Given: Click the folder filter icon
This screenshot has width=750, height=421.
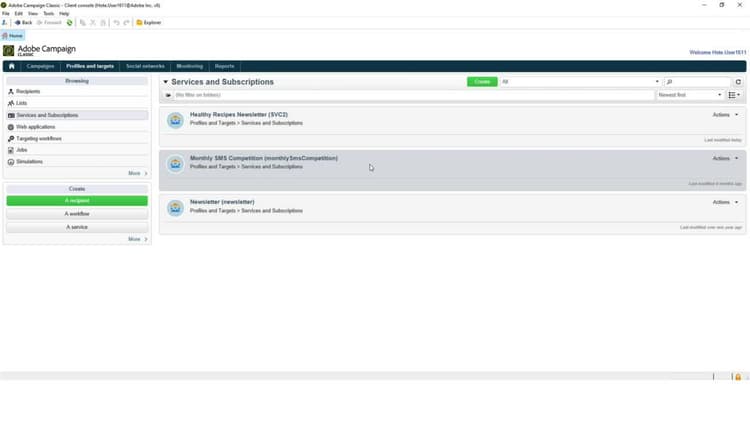Looking at the screenshot, I should (x=168, y=95).
